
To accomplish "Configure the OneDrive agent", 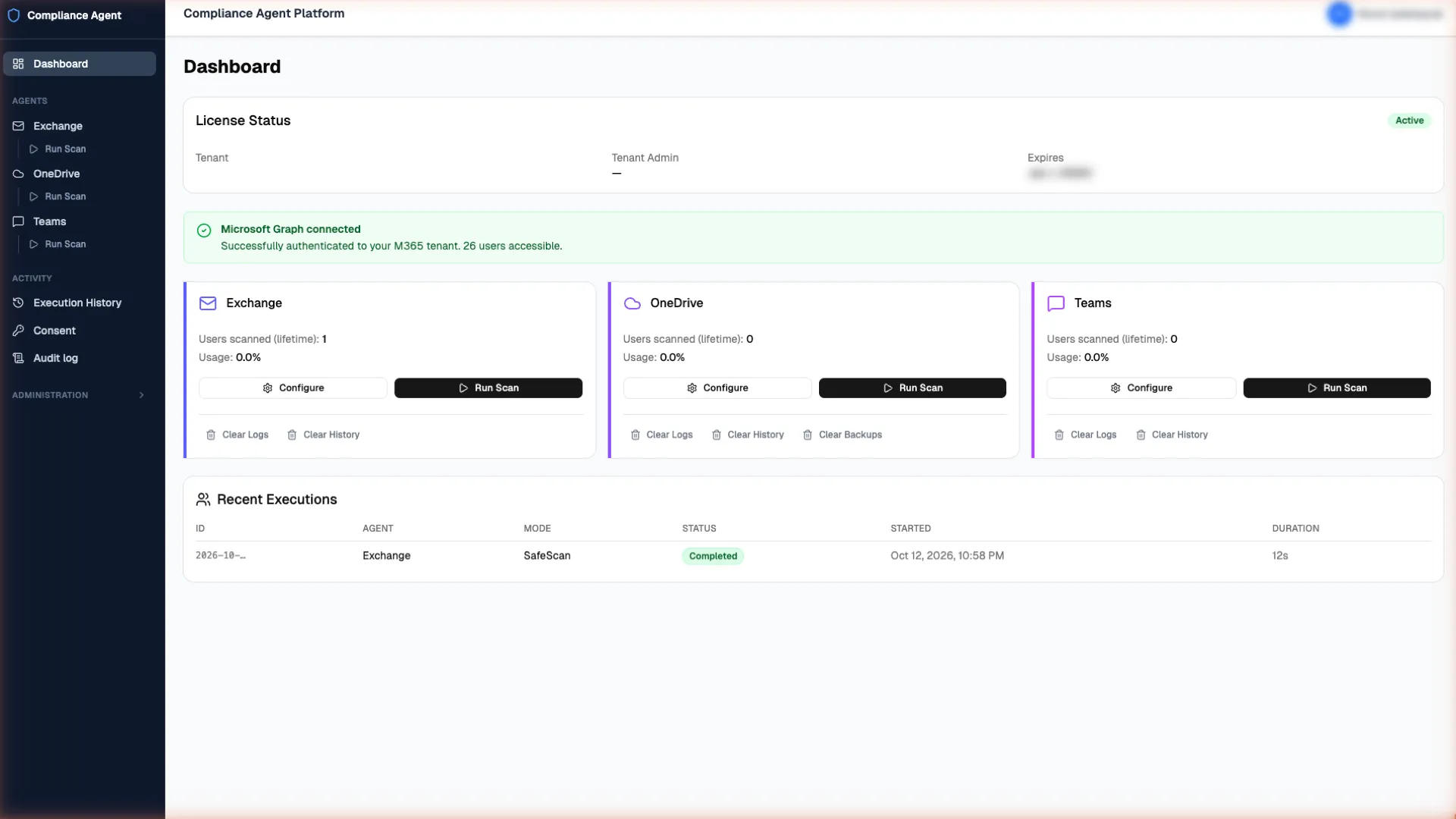I will [x=717, y=388].
